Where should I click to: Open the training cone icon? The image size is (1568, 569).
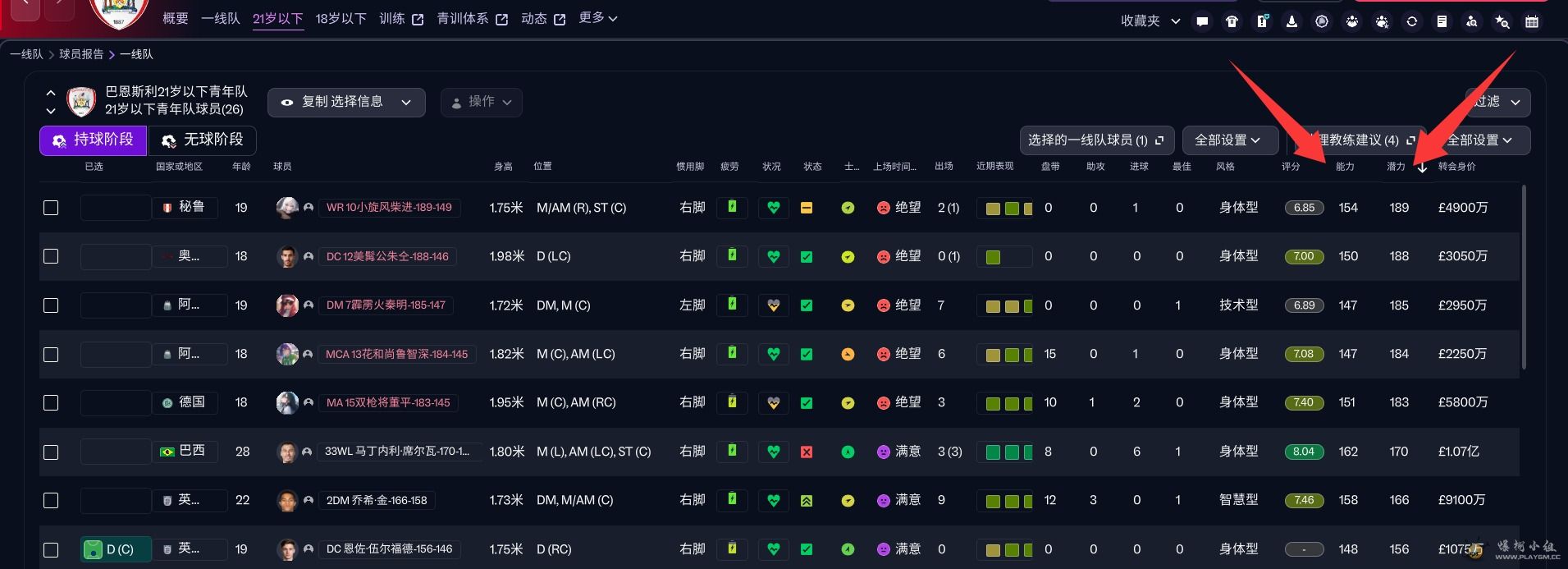click(x=1291, y=22)
